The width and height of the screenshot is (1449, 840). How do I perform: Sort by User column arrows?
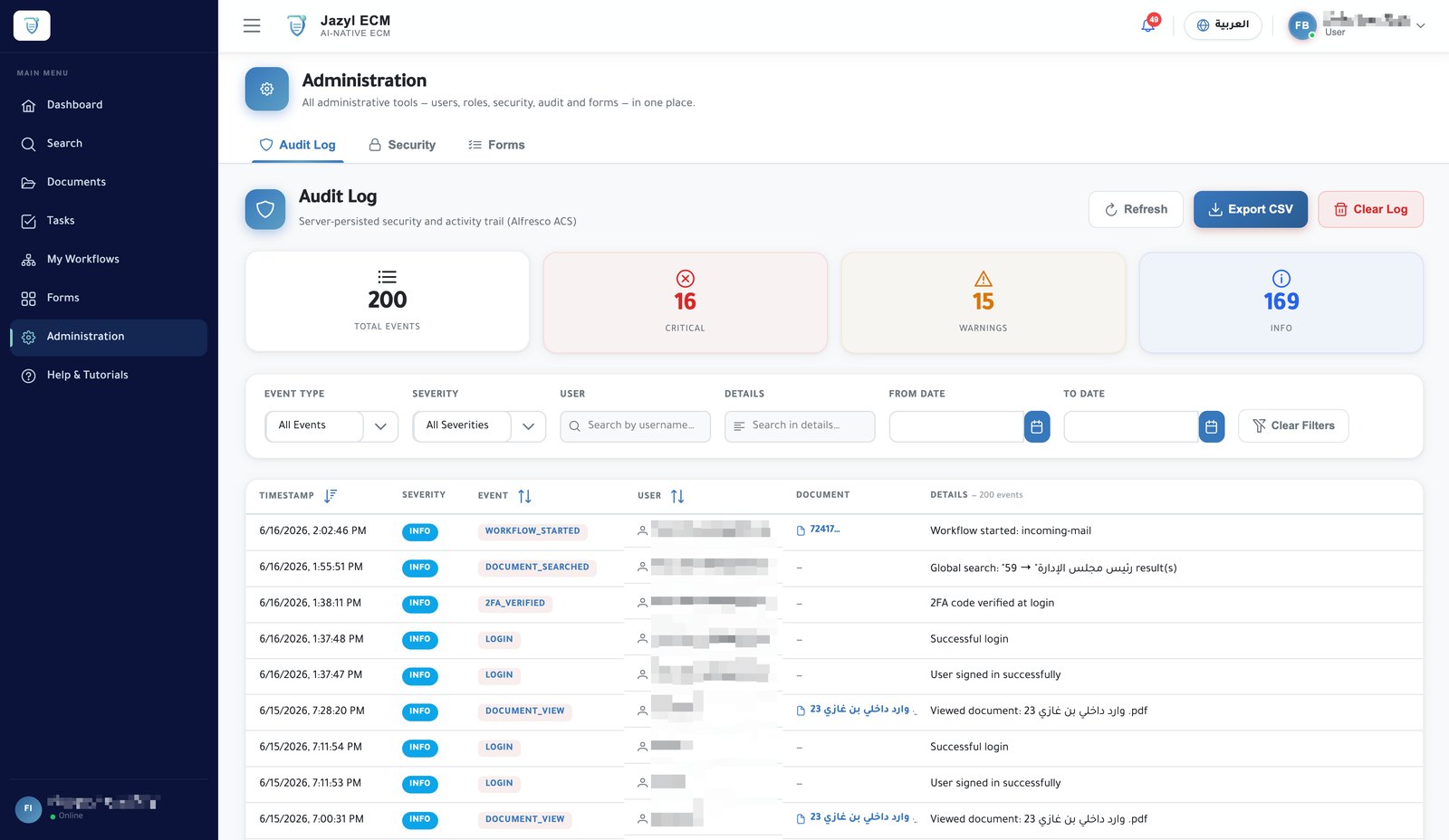point(677,496)
